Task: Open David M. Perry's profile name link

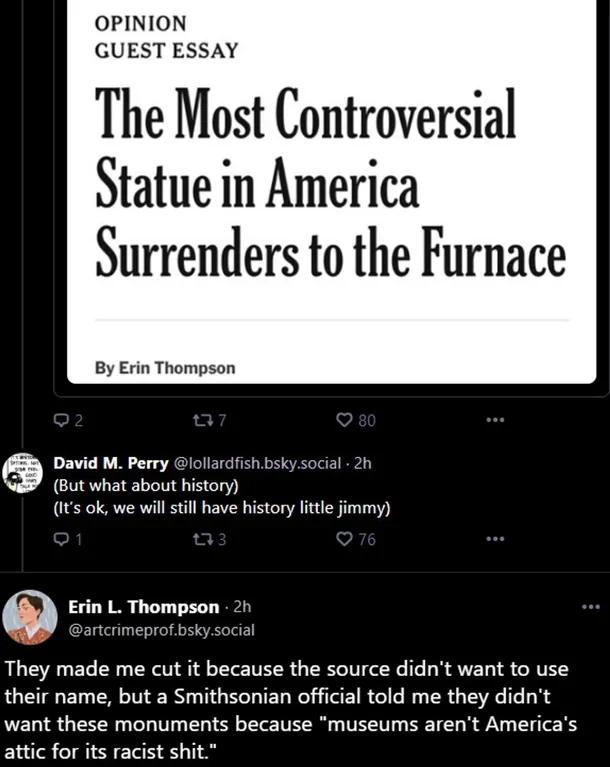Action: [111, 464]
